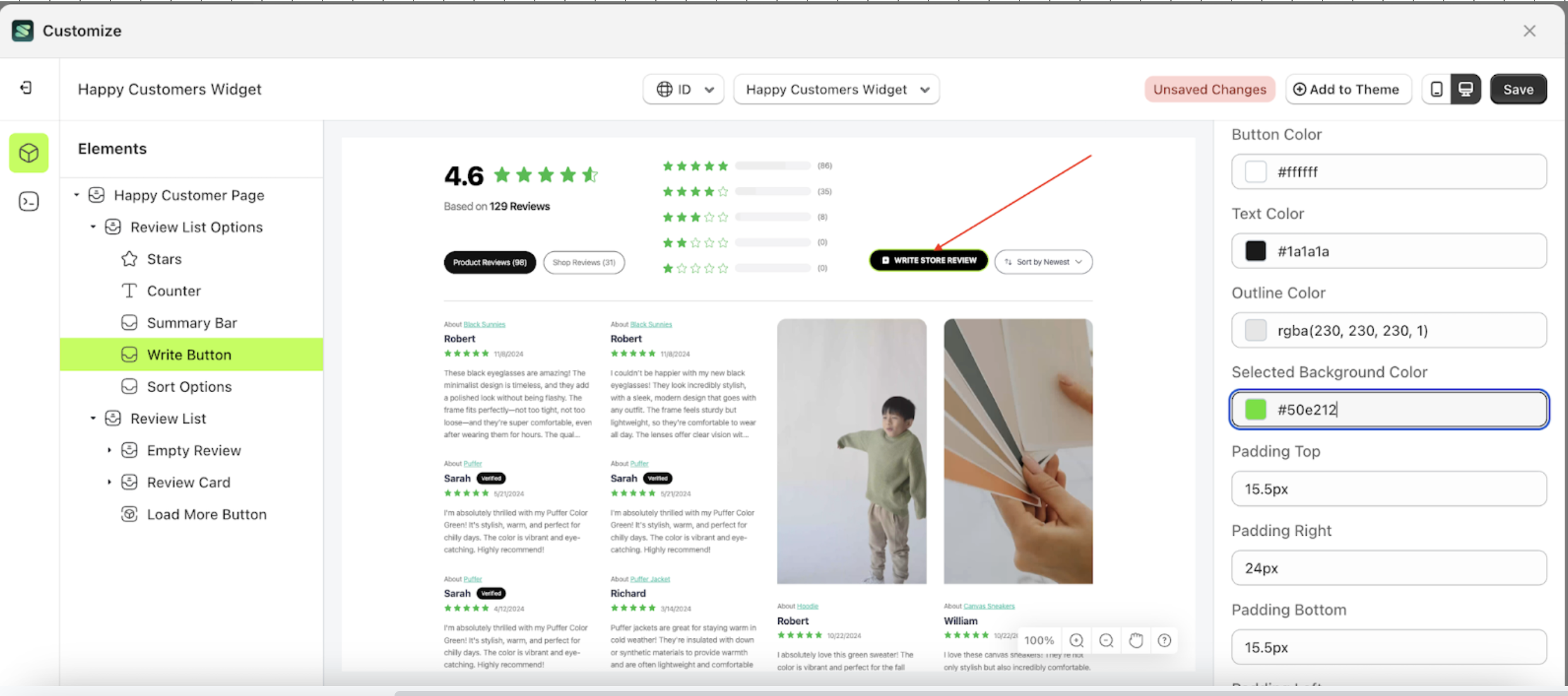Viewport: 1568px width, 696px height.
Task: Switch to desktop preview icon
Action: pos(1465,89)
